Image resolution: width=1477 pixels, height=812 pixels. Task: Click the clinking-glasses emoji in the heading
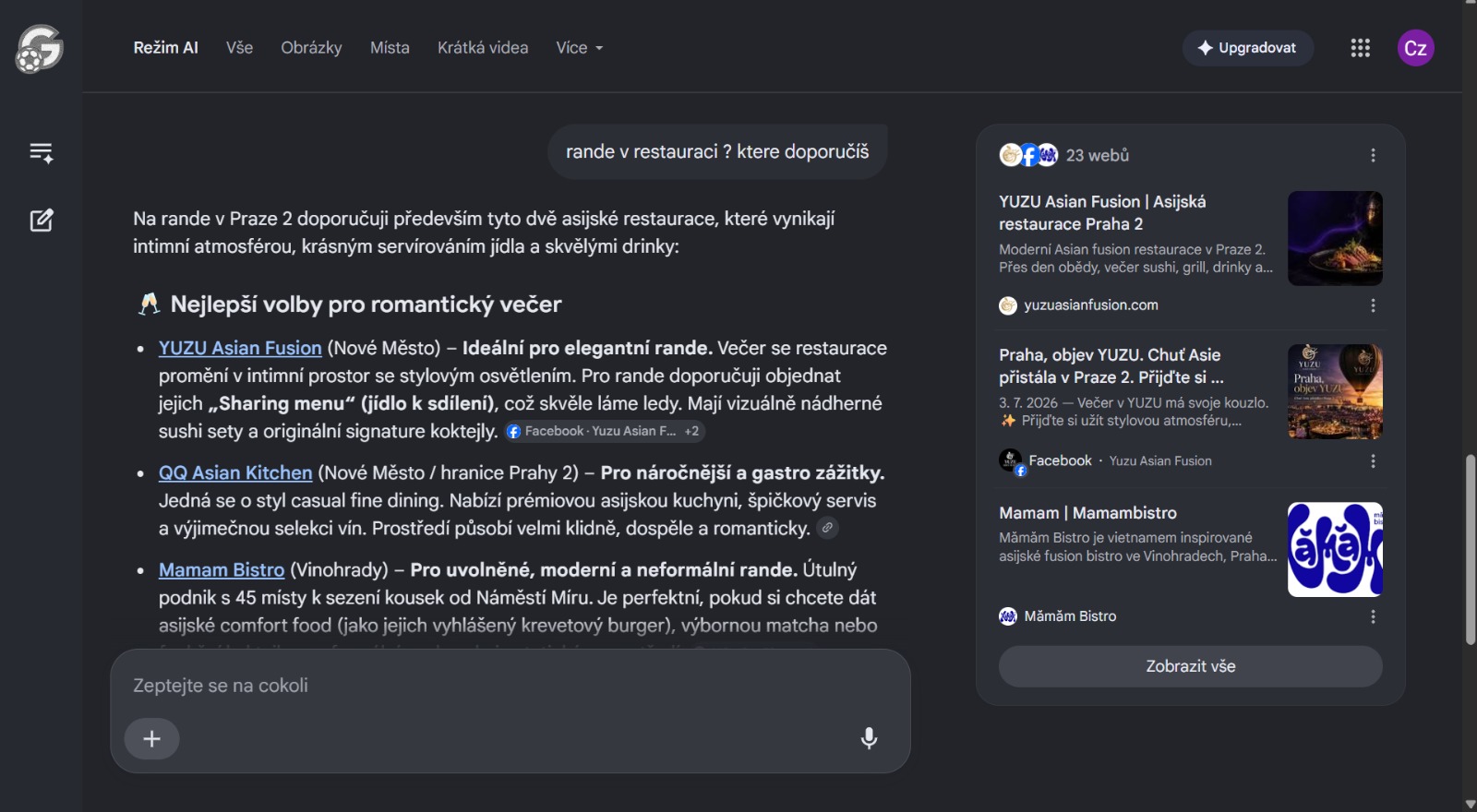coord(149,304)
